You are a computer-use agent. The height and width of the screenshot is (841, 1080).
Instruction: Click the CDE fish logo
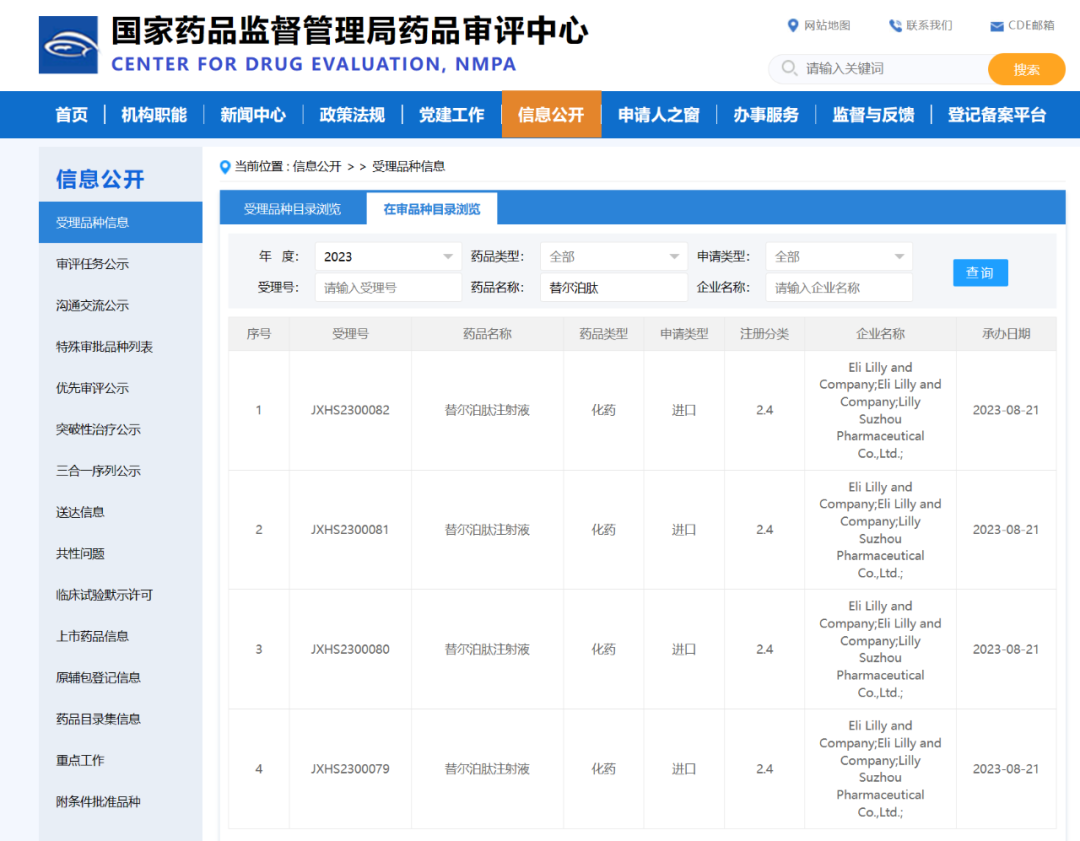68,45
